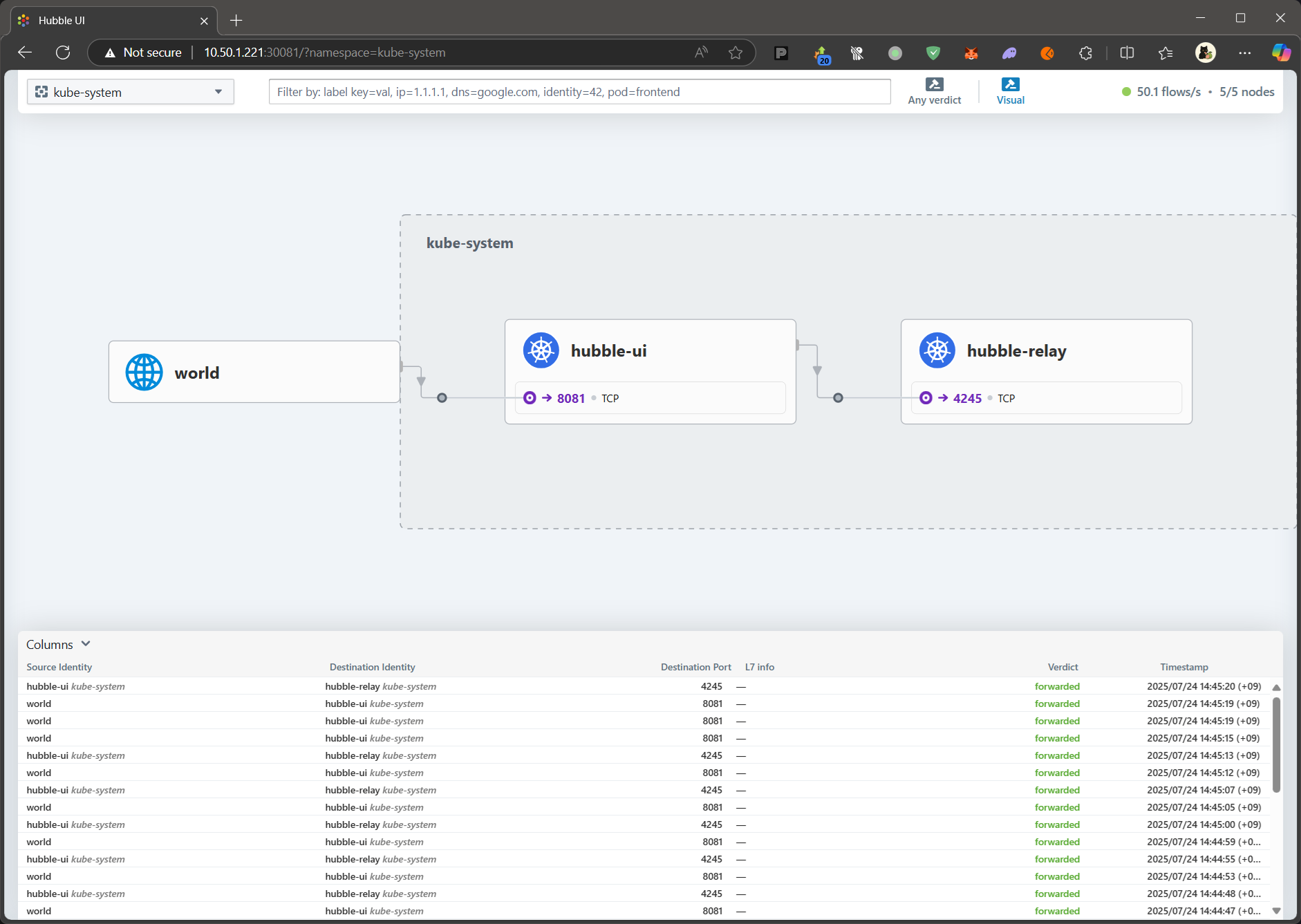Click the Not secure site warning
This screenshot has width=1301, height=924.
(143, 53)
